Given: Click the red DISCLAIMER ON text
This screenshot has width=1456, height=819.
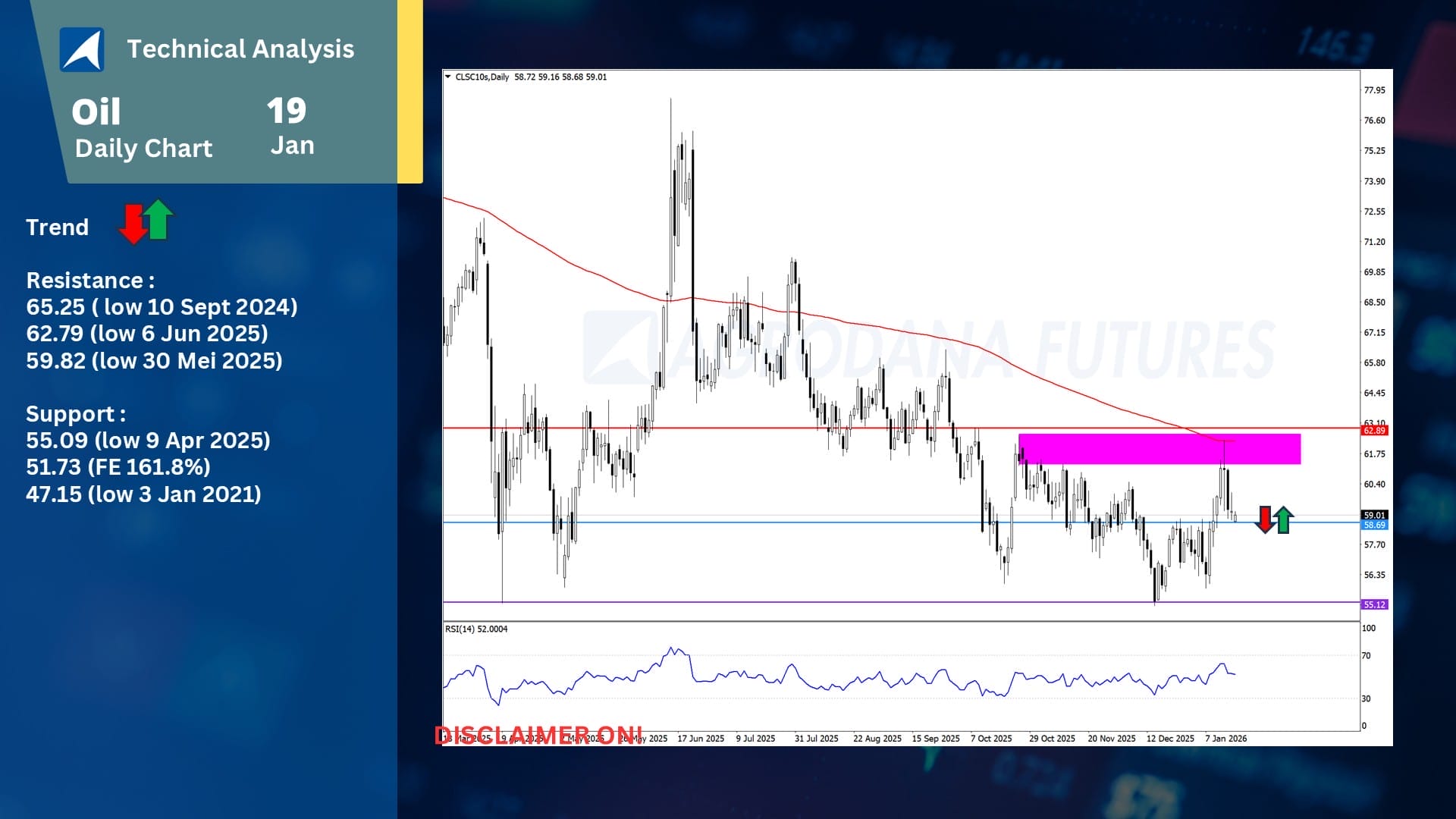Looking at the screenshot, I should pos(538,735).
